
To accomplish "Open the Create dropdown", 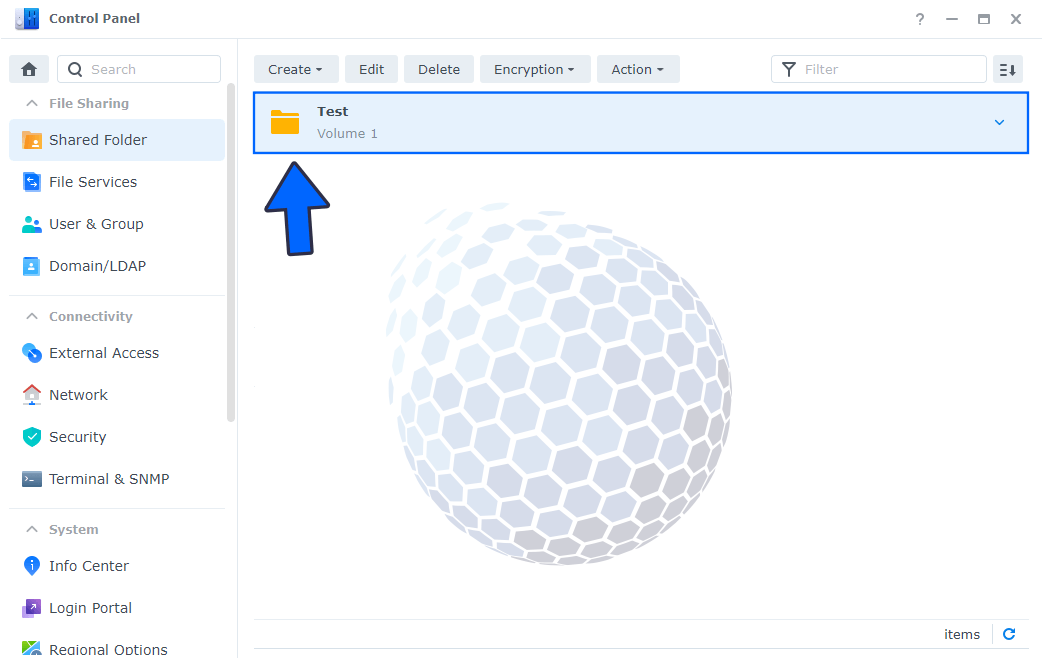I will [295, 69].
